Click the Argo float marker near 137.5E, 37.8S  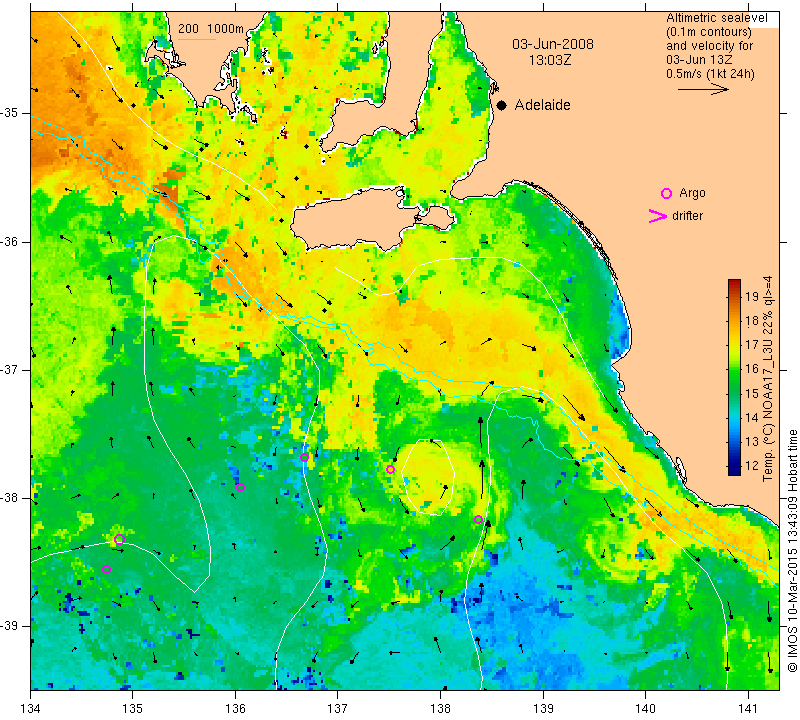(390, 469)
